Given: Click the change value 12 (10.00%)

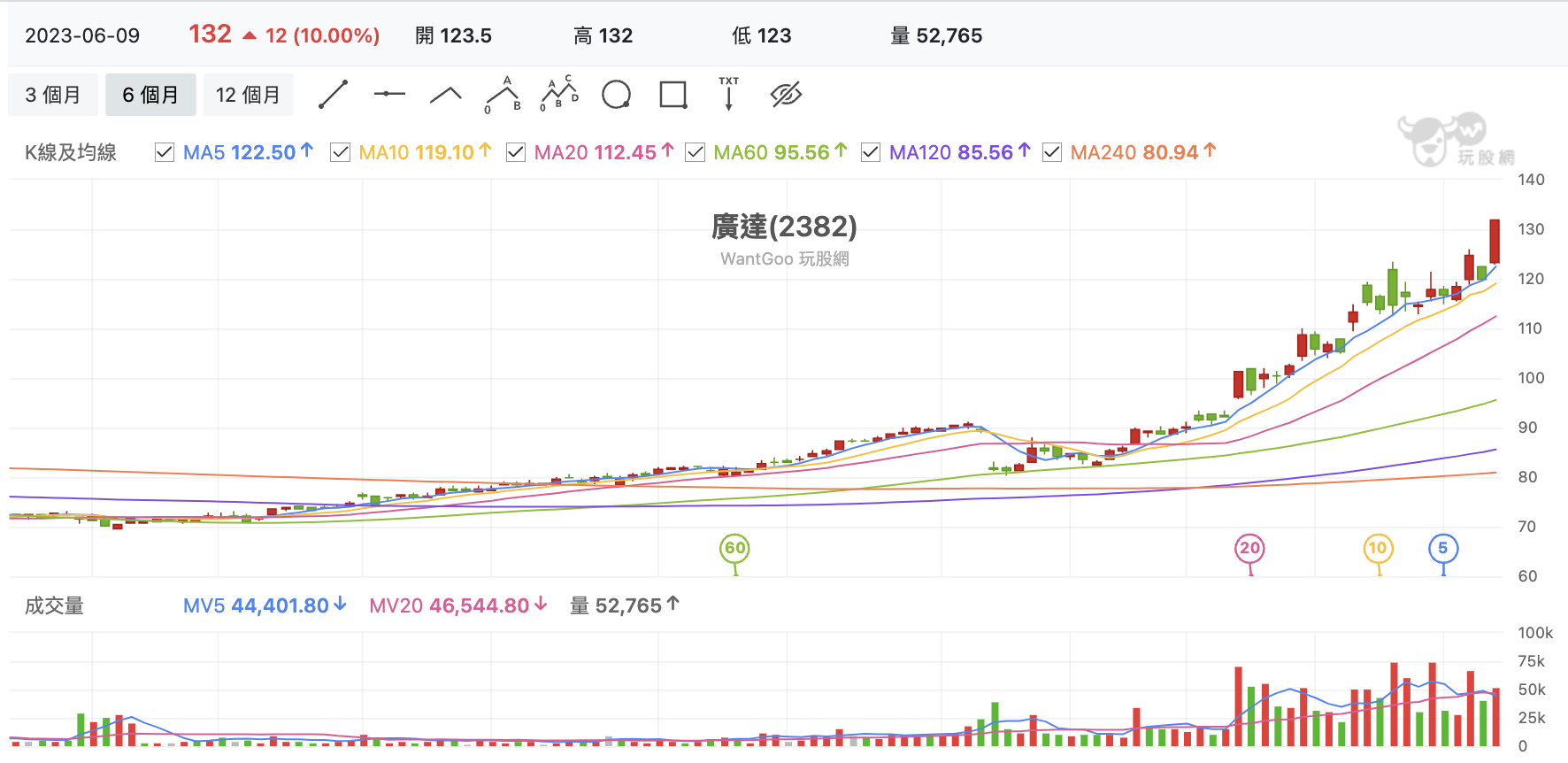Looking at the screenshot, I should (x=322, y=35).
